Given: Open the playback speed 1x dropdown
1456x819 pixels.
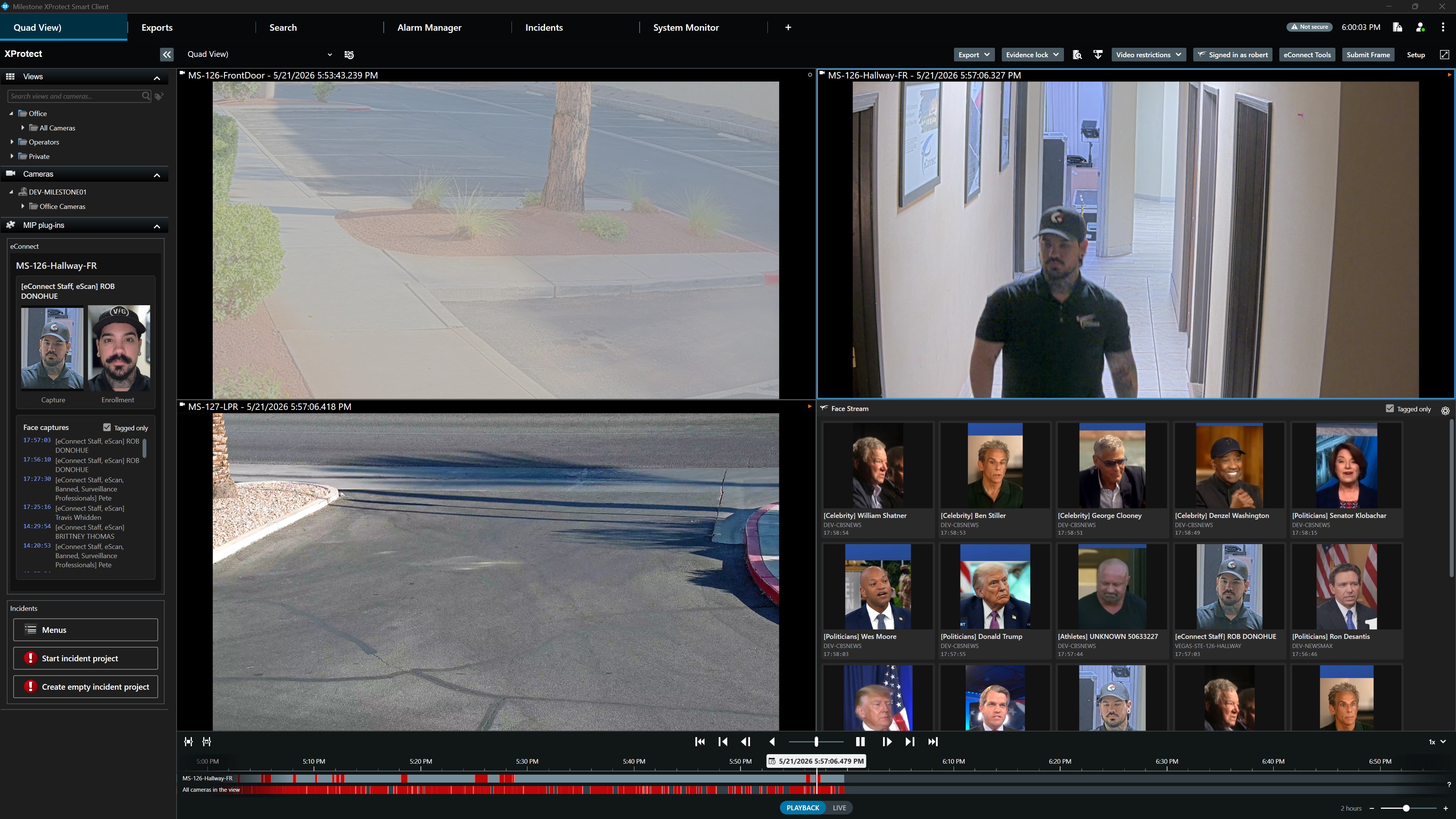Looking at the screenshot, I should [x=1437, y=742].
